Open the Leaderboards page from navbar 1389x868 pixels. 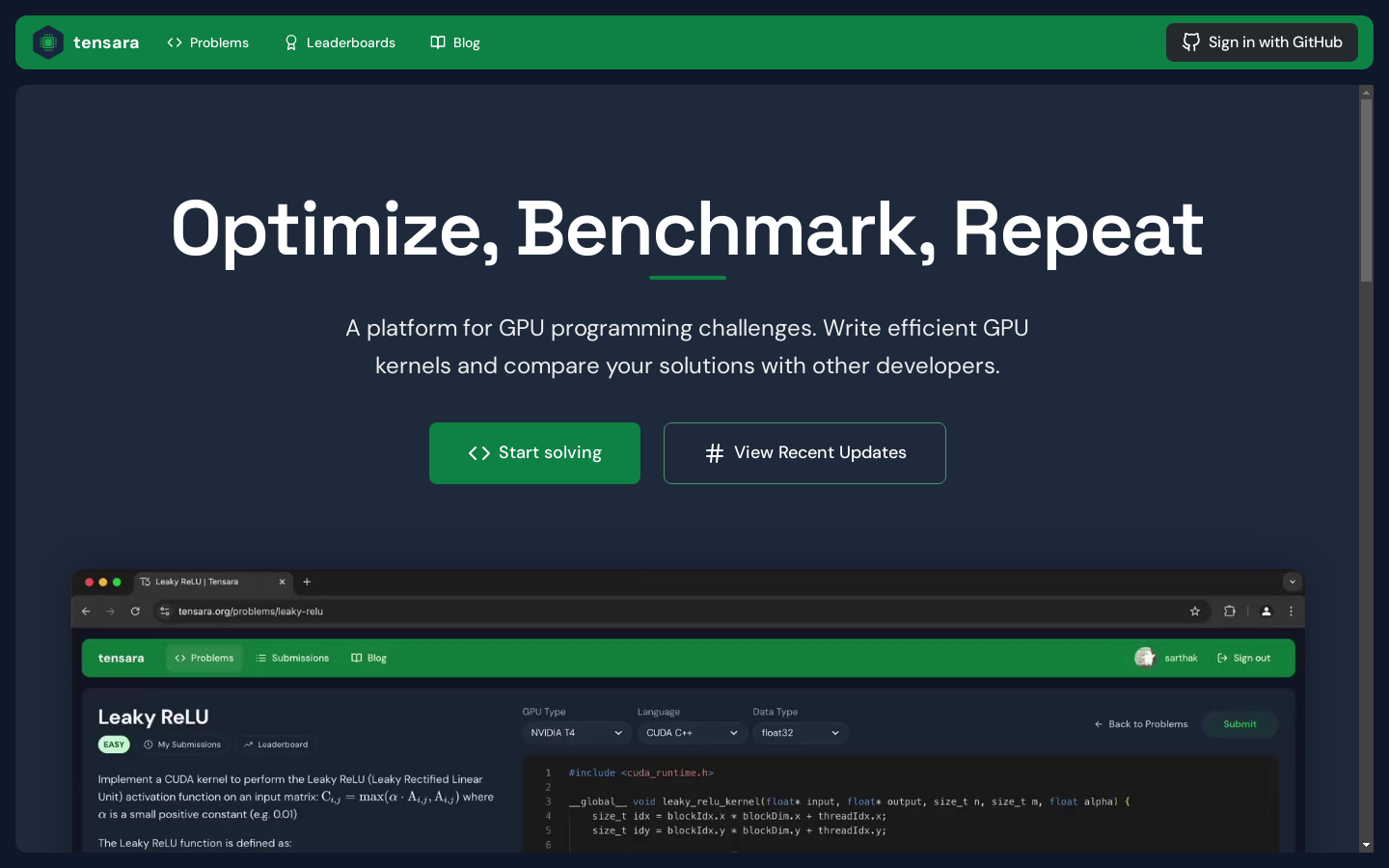340,42
